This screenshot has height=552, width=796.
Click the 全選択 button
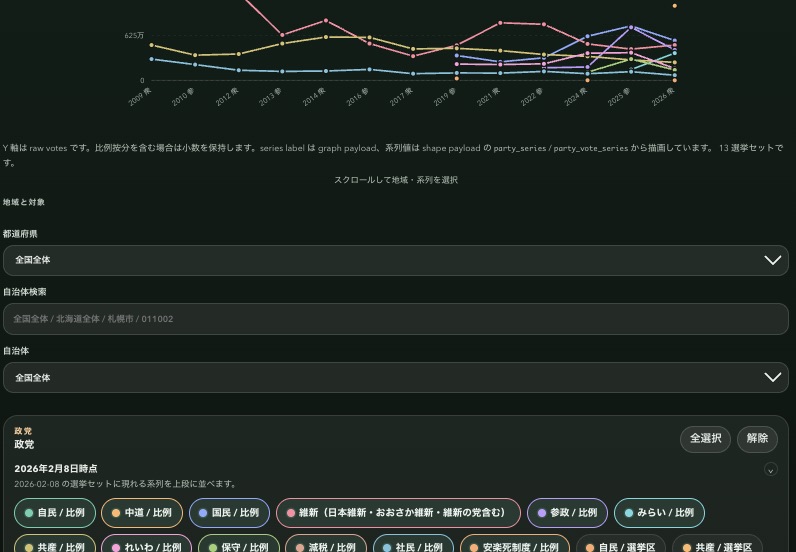(706, 439)
